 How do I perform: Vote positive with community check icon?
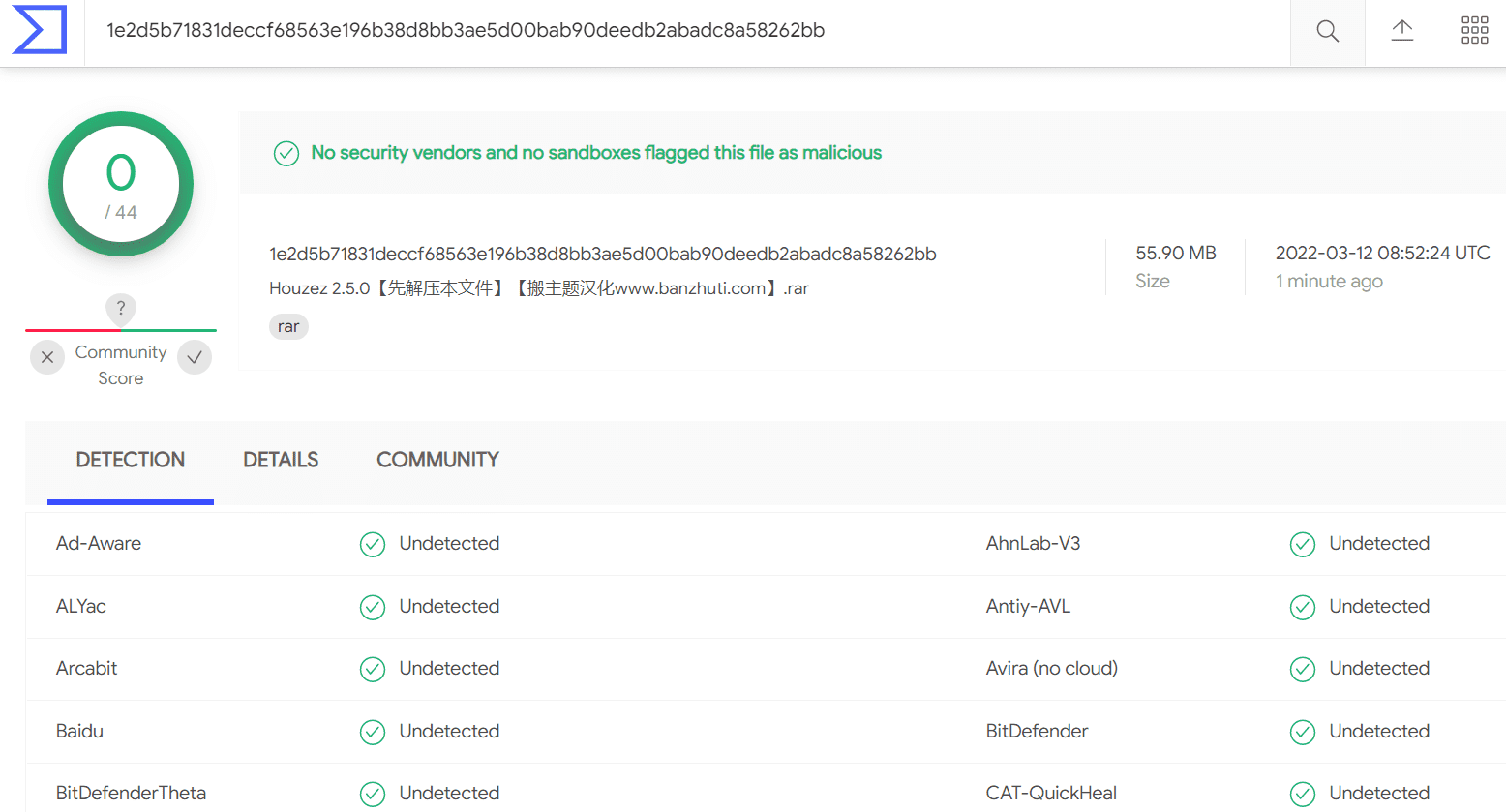pos(195,357)
